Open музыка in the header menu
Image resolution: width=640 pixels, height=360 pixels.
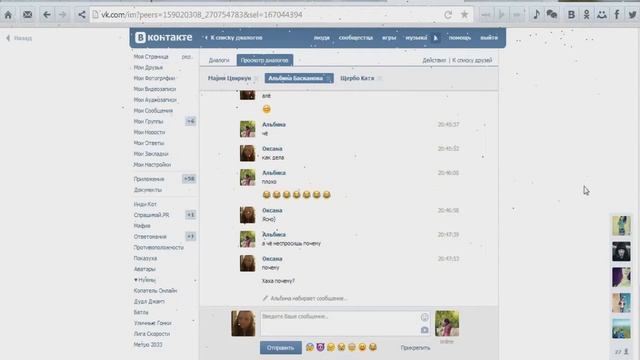coord(416,38)
